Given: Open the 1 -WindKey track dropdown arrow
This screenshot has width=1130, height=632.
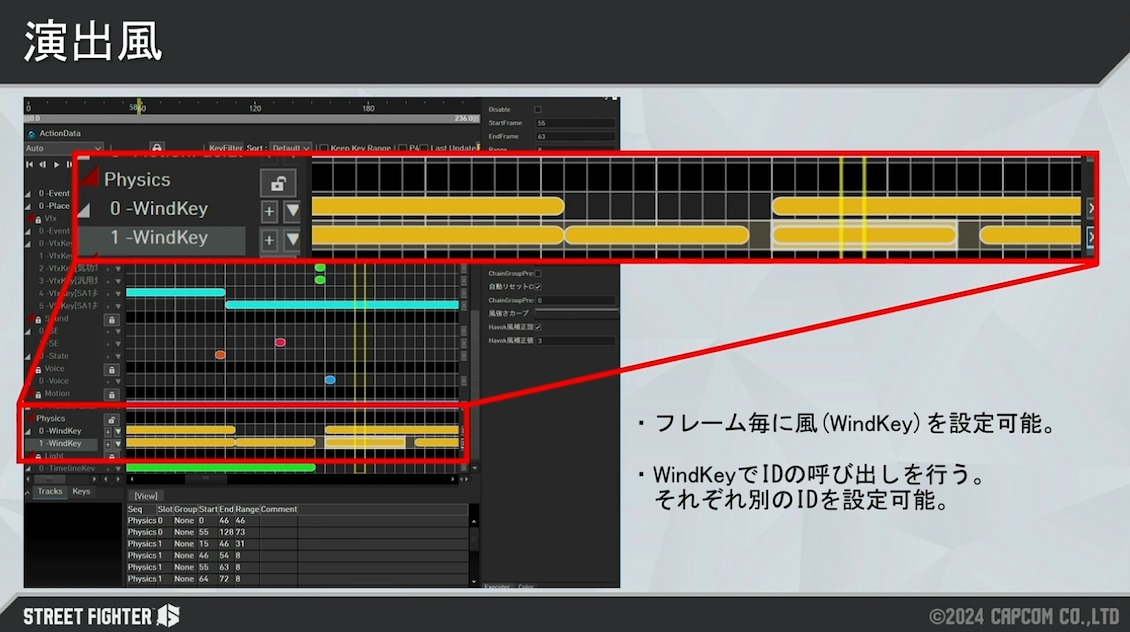Looking at the screenshot, I should pyautogui.click(x=118, y=444).
